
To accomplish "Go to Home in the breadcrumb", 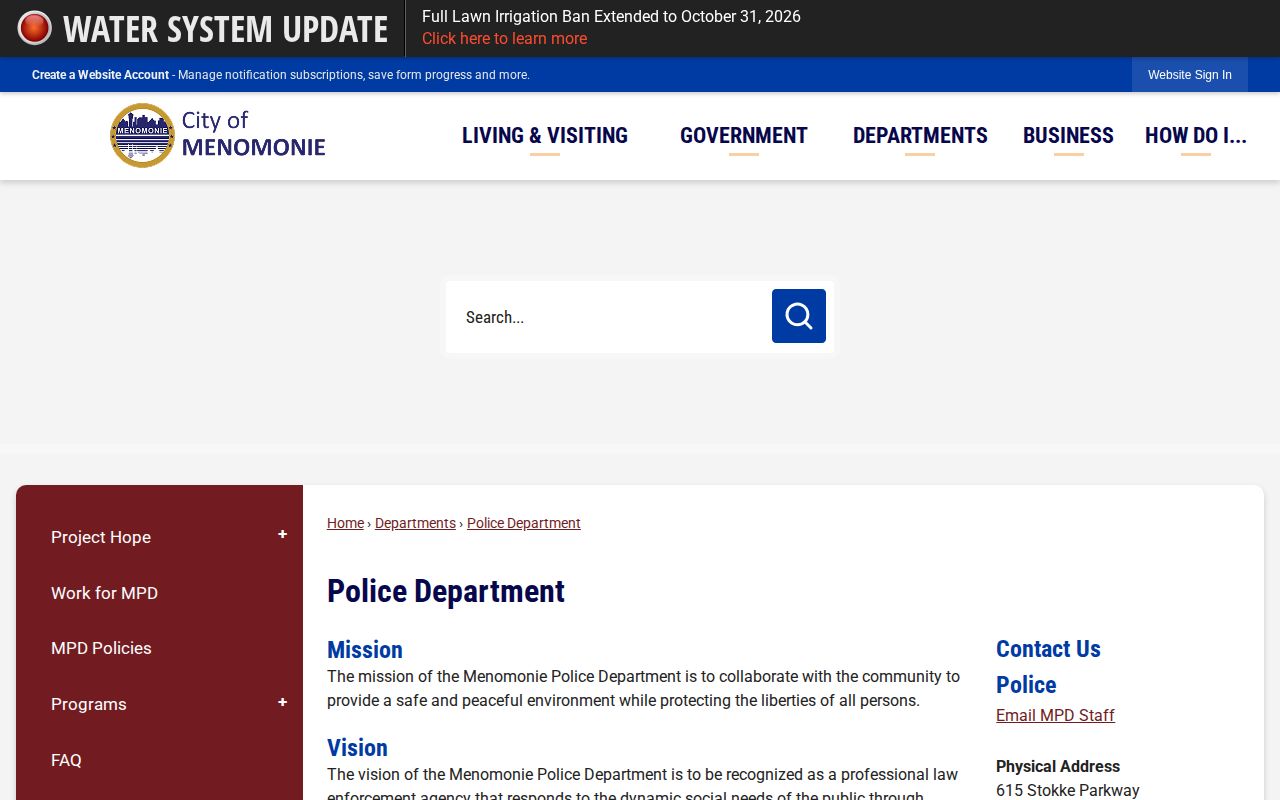I will 345,523.
